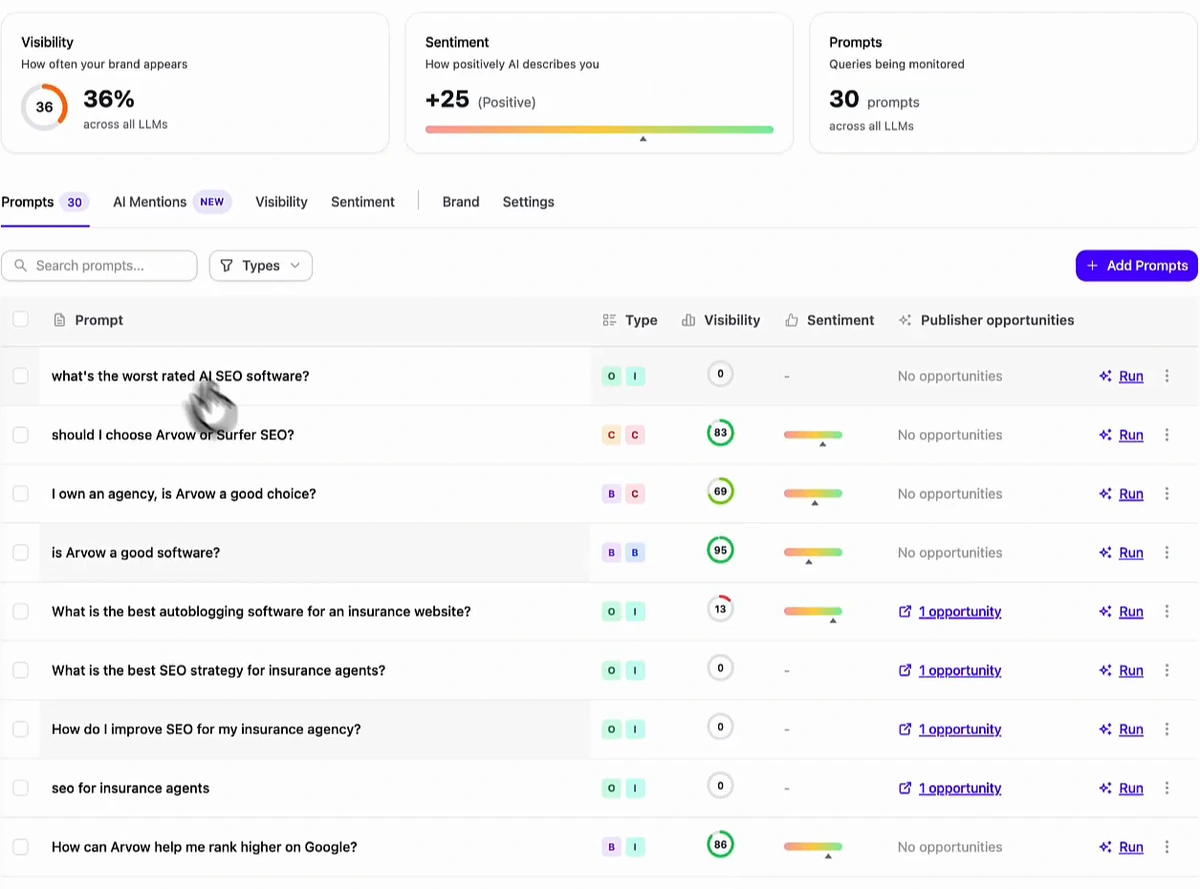The height and width of the screenshot is (889, 1200).
Task: Click visibility score 95 ring icon
Action: point(720,551)
